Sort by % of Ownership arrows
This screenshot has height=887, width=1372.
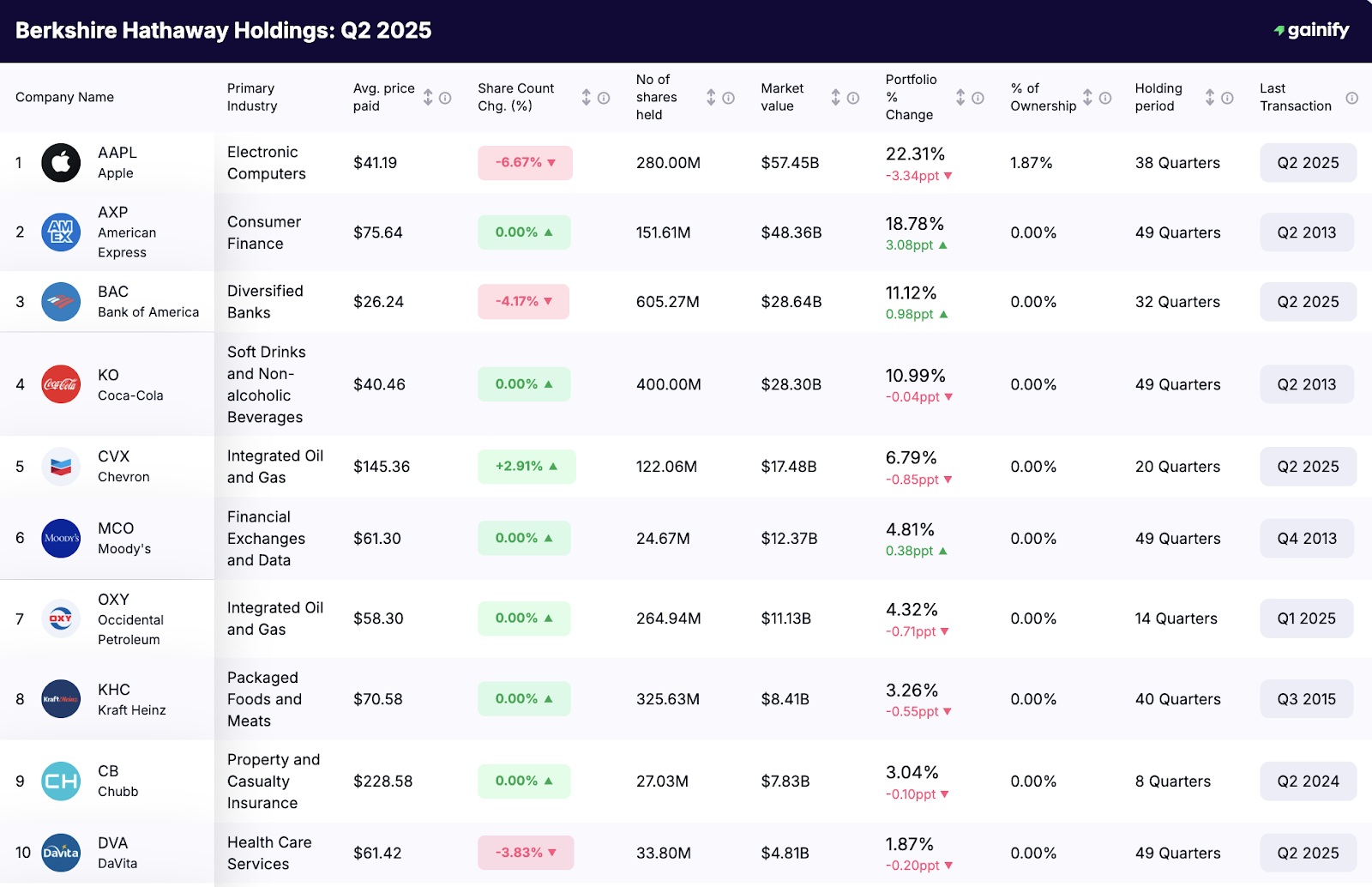click(1087, 98)
